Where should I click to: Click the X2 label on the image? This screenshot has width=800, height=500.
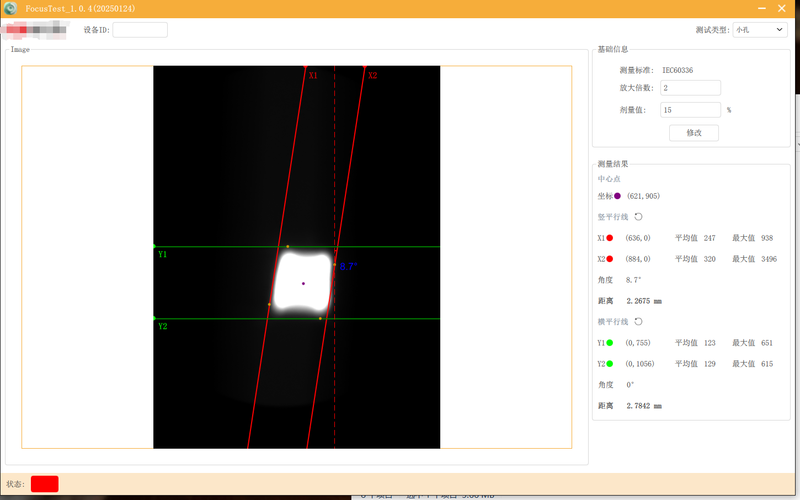pyautogui.click(x=372, y=76)
